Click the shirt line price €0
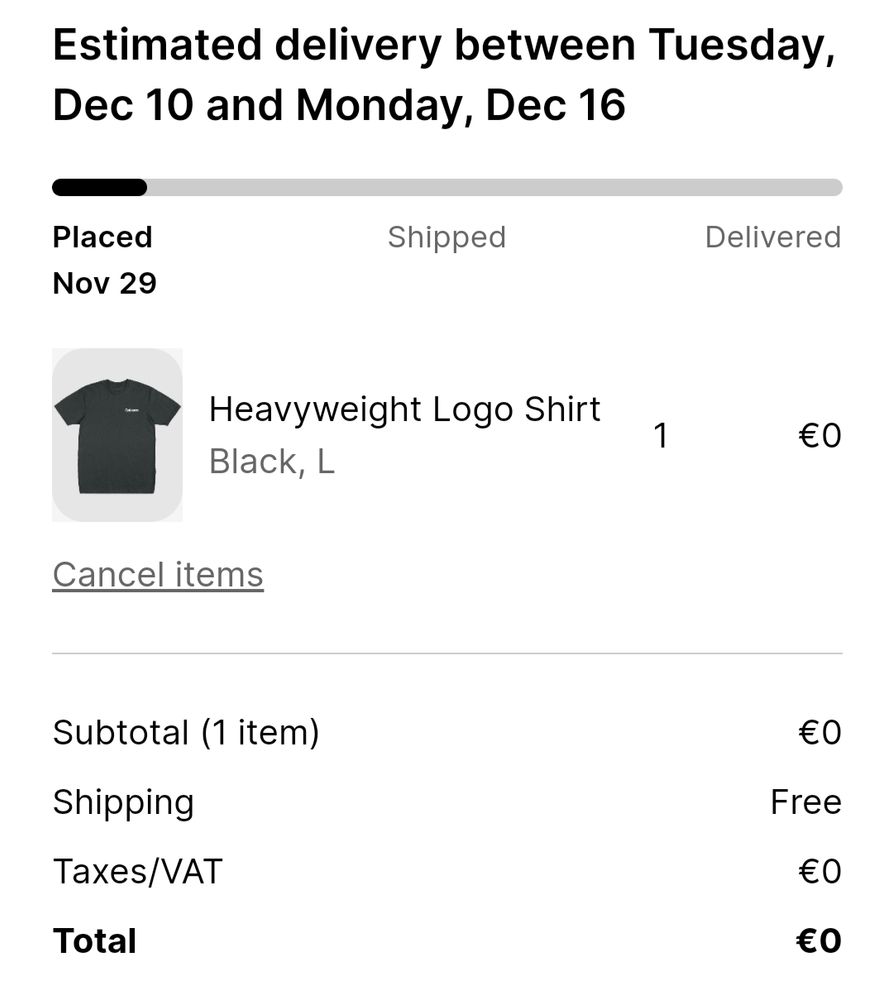Screen dimensions: 893x1000 [820, 436]
